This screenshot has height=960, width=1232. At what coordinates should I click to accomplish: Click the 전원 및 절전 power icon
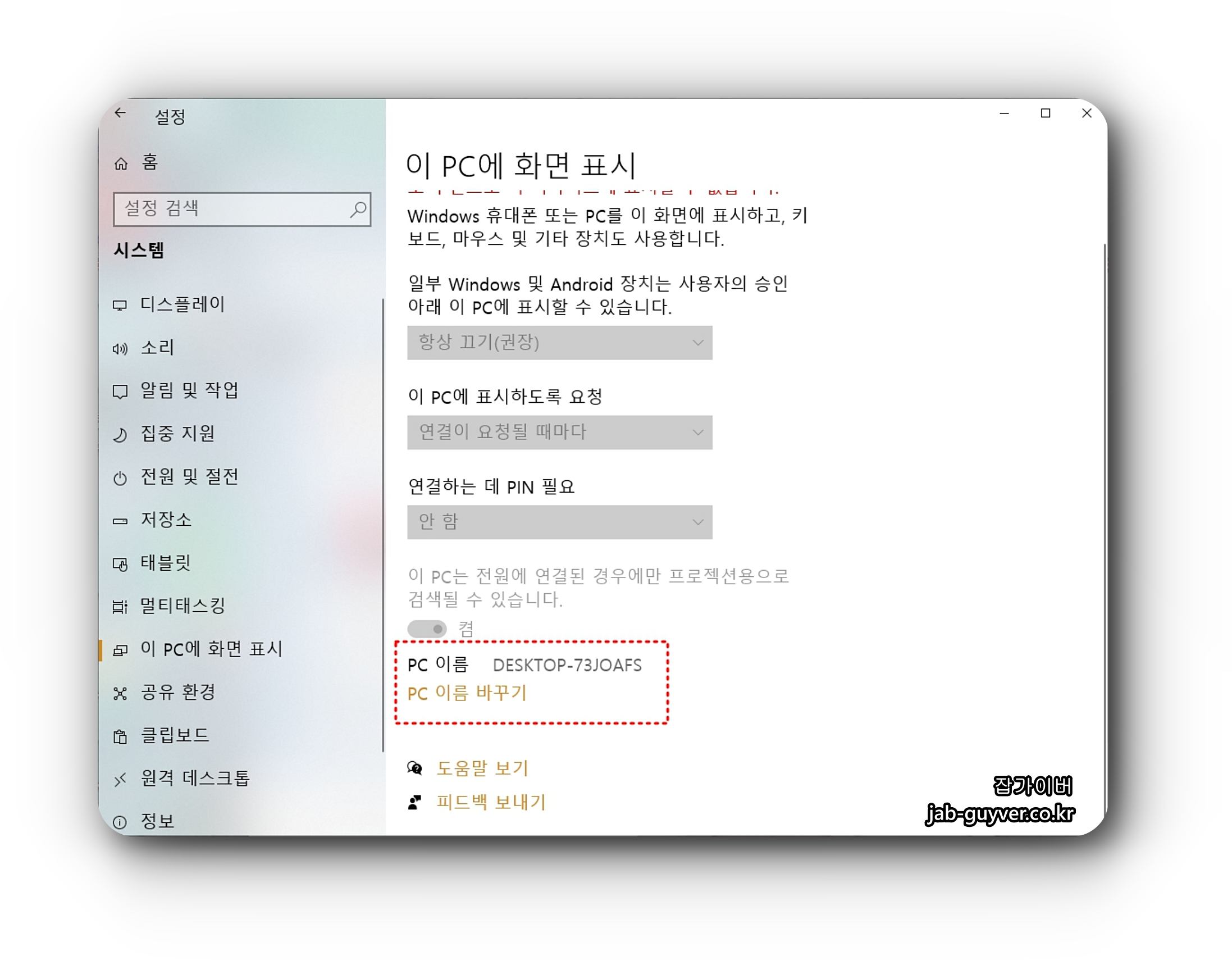pos(121,477)
